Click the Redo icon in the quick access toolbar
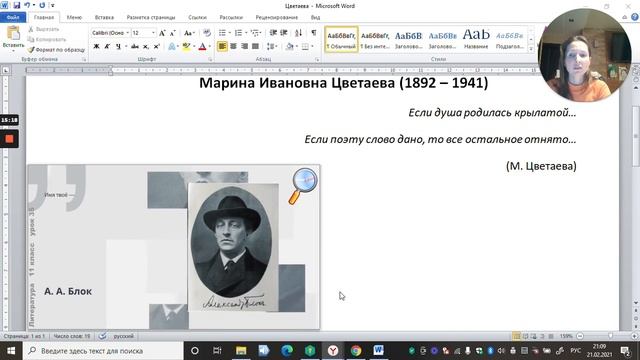Viewport: 640px width, 360px height. click(42, 6)
